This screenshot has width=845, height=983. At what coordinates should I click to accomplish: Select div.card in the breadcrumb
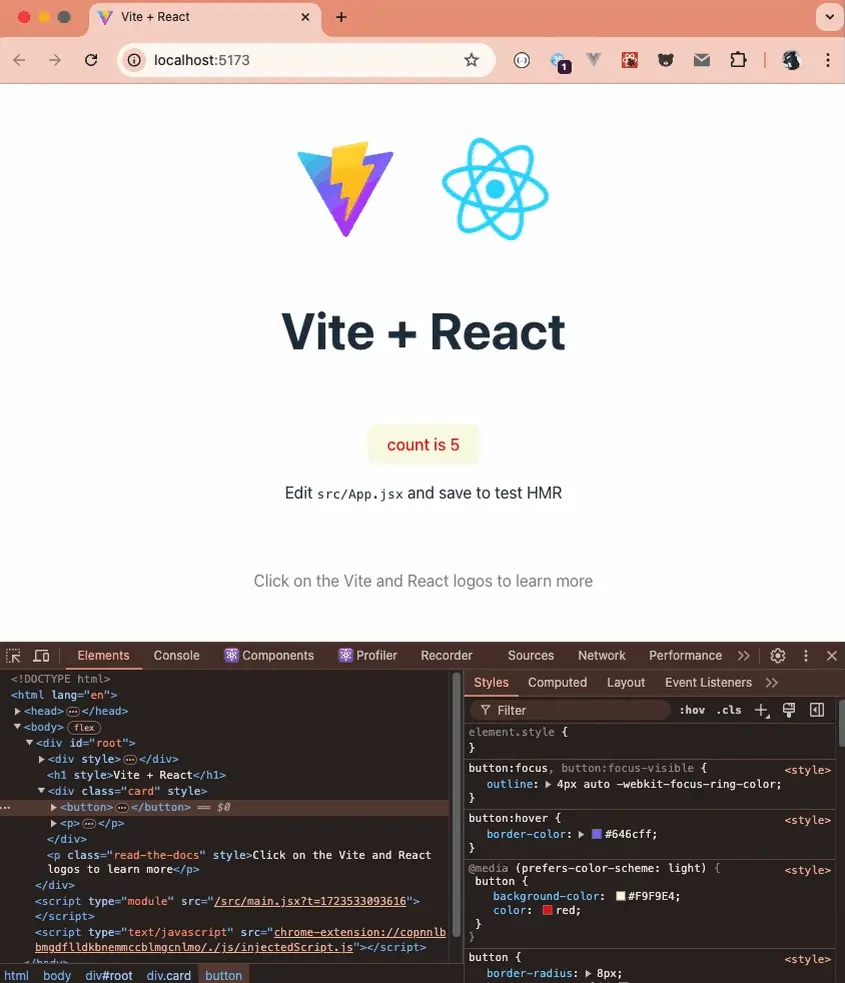(169, 975)
